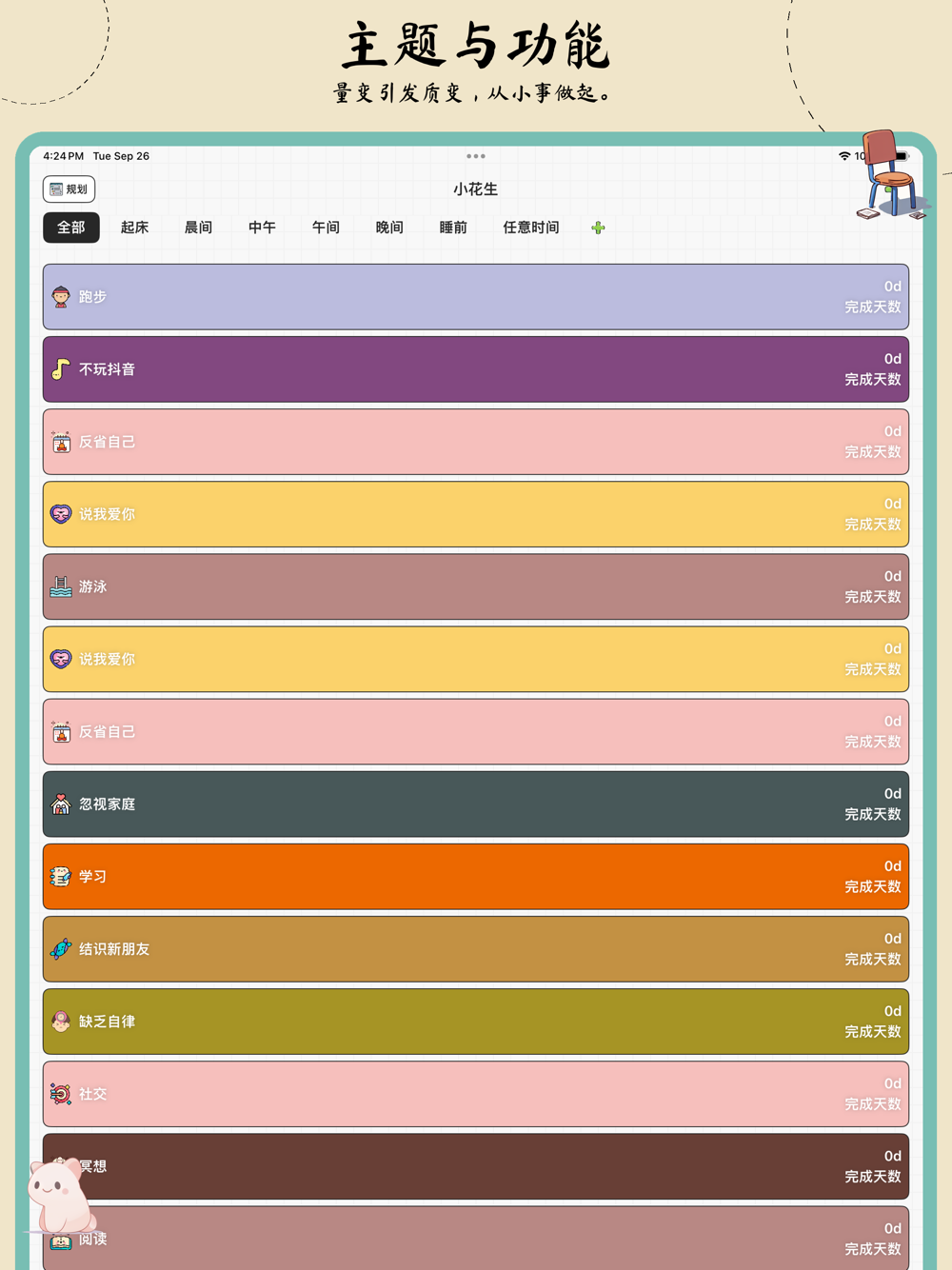The height and width of the screenshot is (1270, 952).
Task: Click the 0d count in 学习 row
Action: 892,866
